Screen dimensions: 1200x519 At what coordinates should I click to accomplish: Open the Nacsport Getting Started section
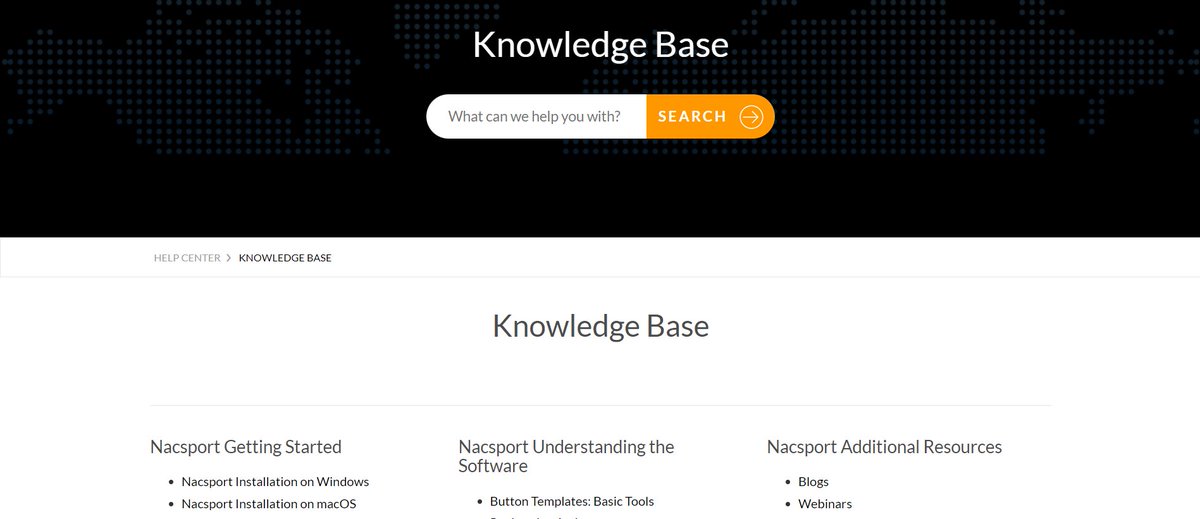point(246,447)
